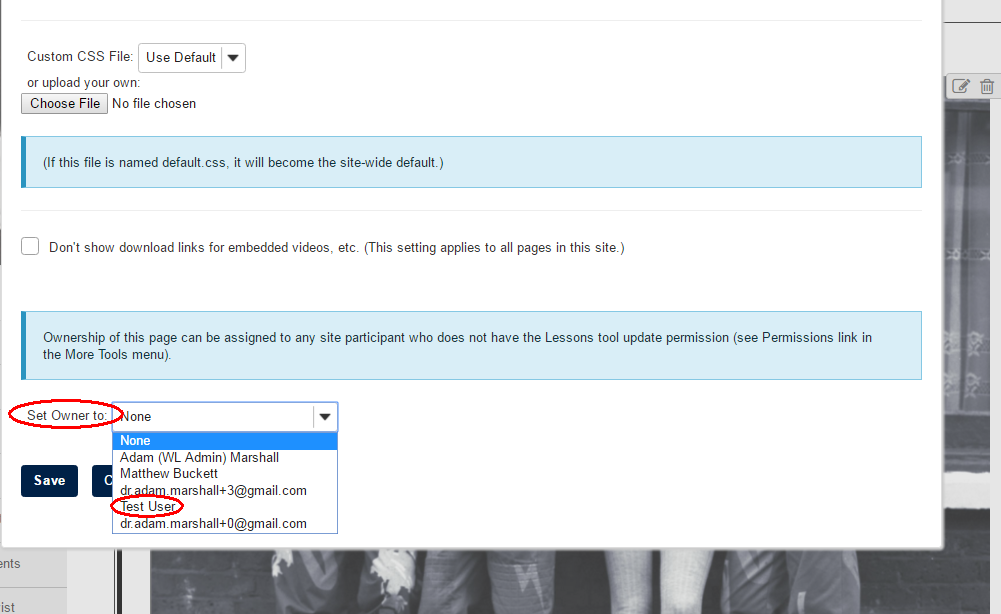Click the Set Owner dropdown arrow
The image size is (1001, 614).
tap(325, 416)
